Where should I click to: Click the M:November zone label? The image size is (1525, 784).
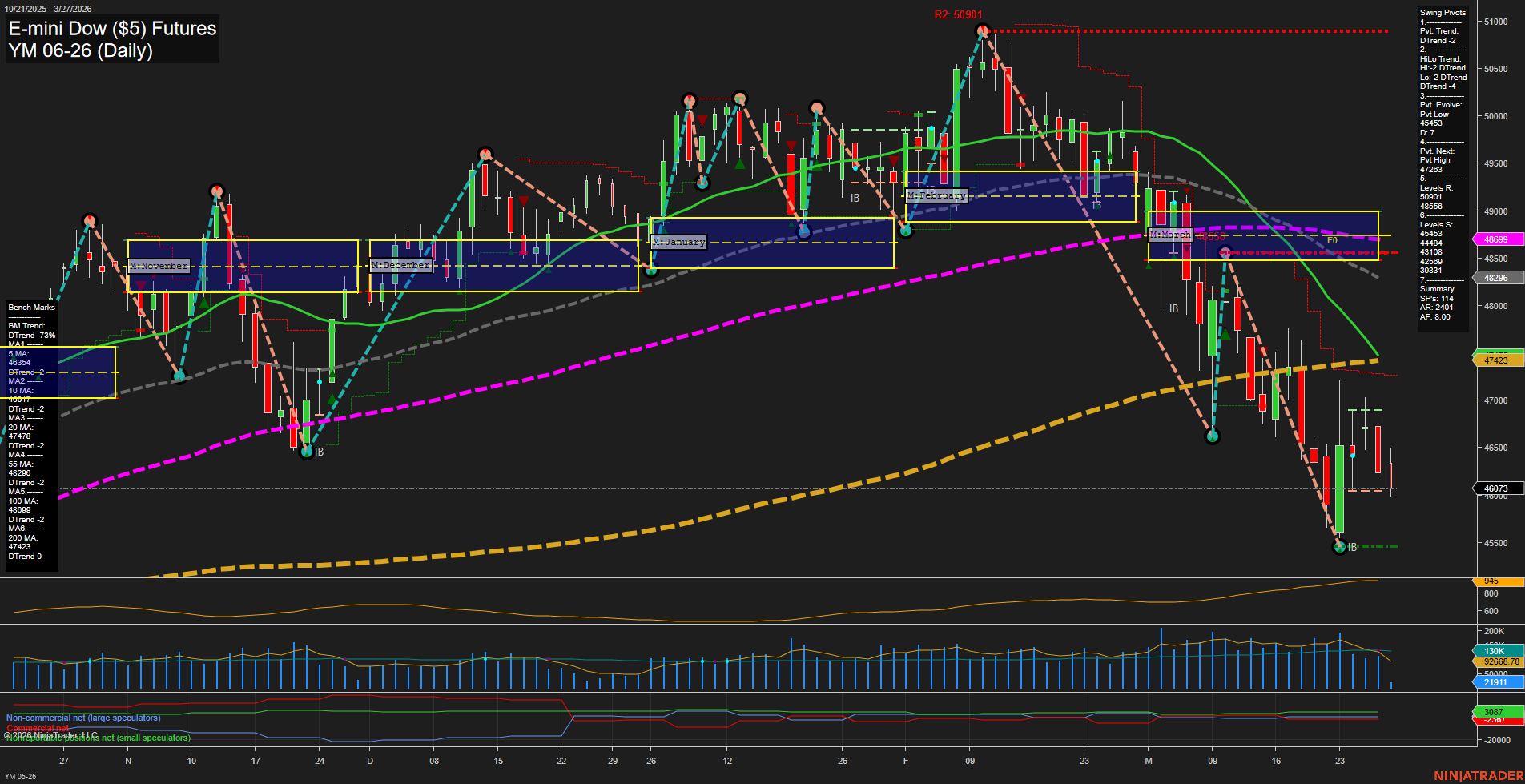pyautogui.click(x=159, y=264)
